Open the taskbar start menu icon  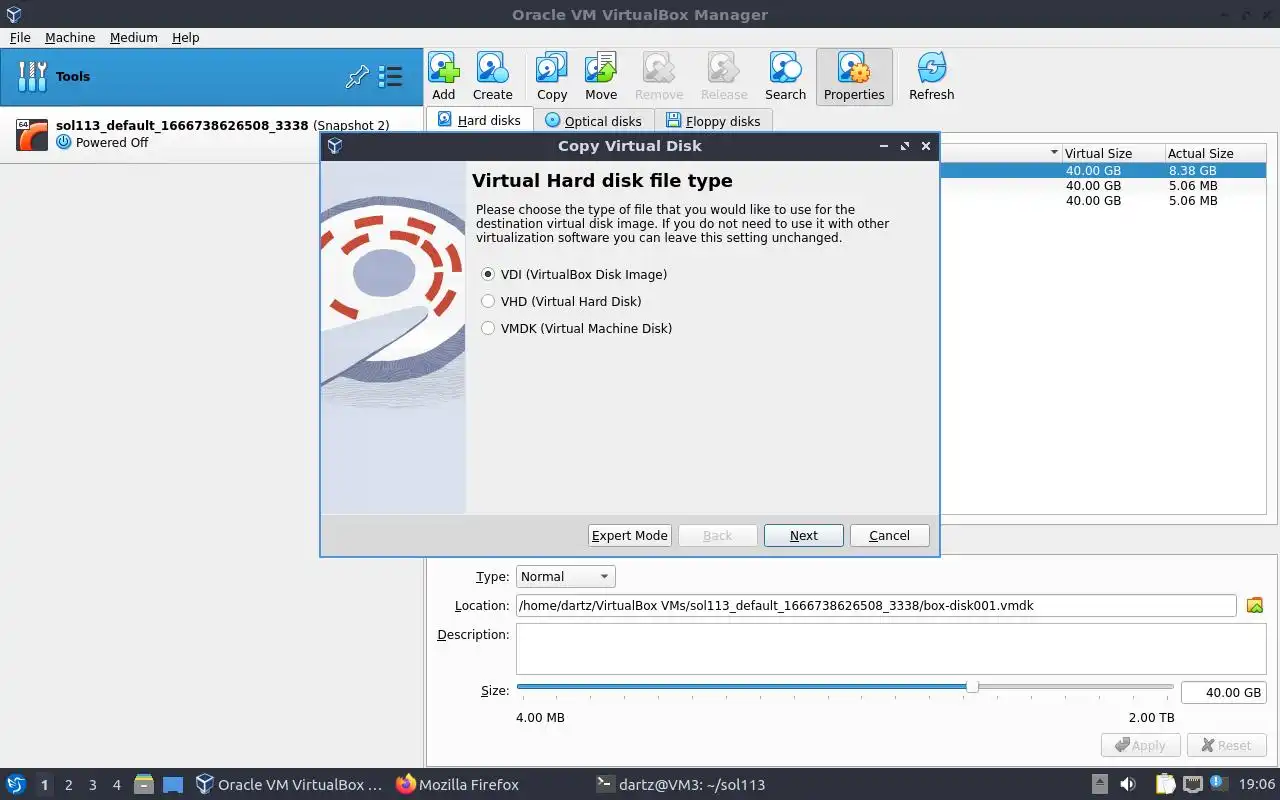click(16, 784)
